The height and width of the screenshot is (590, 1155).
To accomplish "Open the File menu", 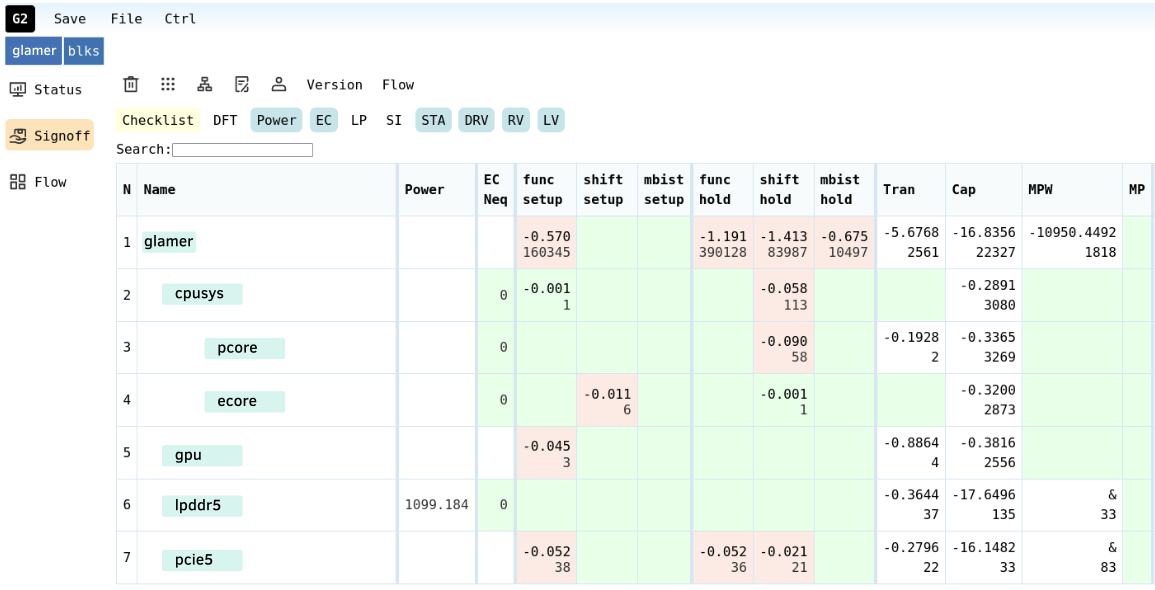I will click(126, 19).
